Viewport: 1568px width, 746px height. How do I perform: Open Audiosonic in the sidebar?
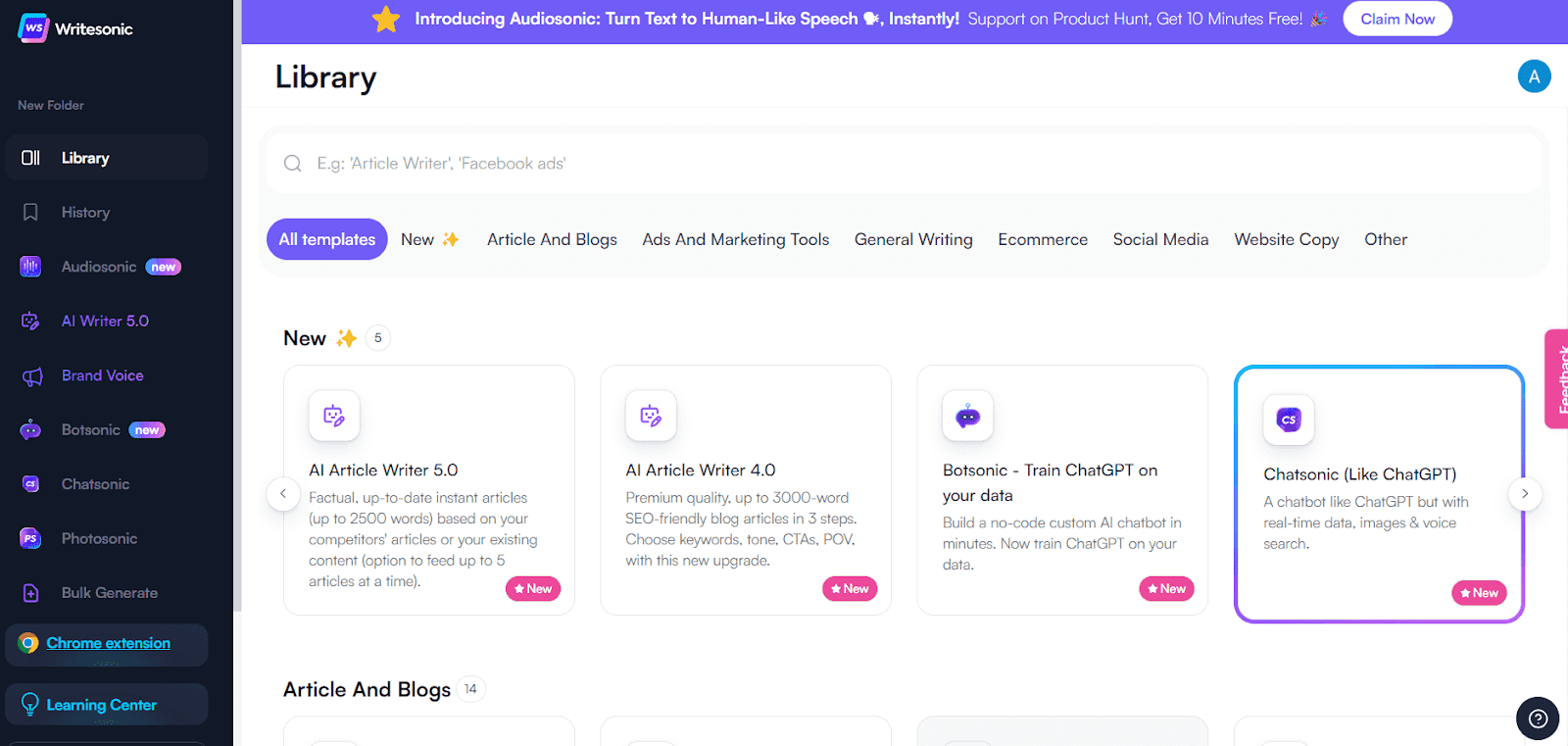99,267
